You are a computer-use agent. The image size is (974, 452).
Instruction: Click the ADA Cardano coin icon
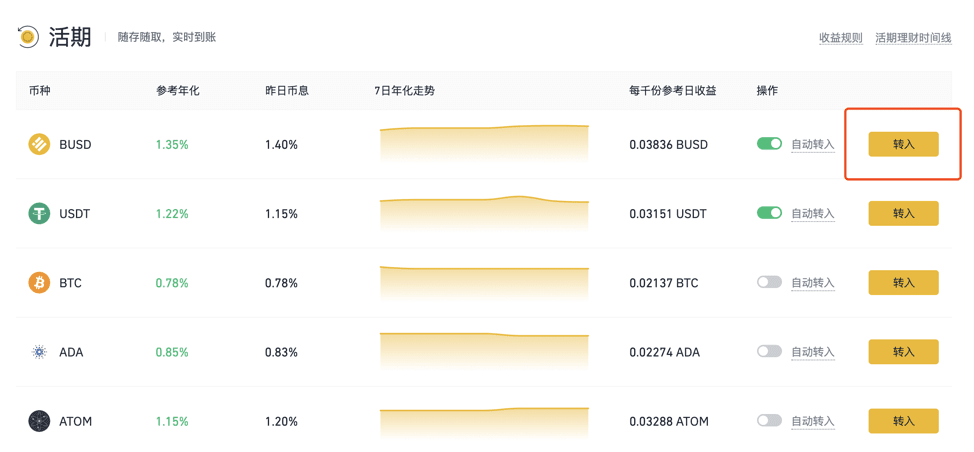(39, 352)
